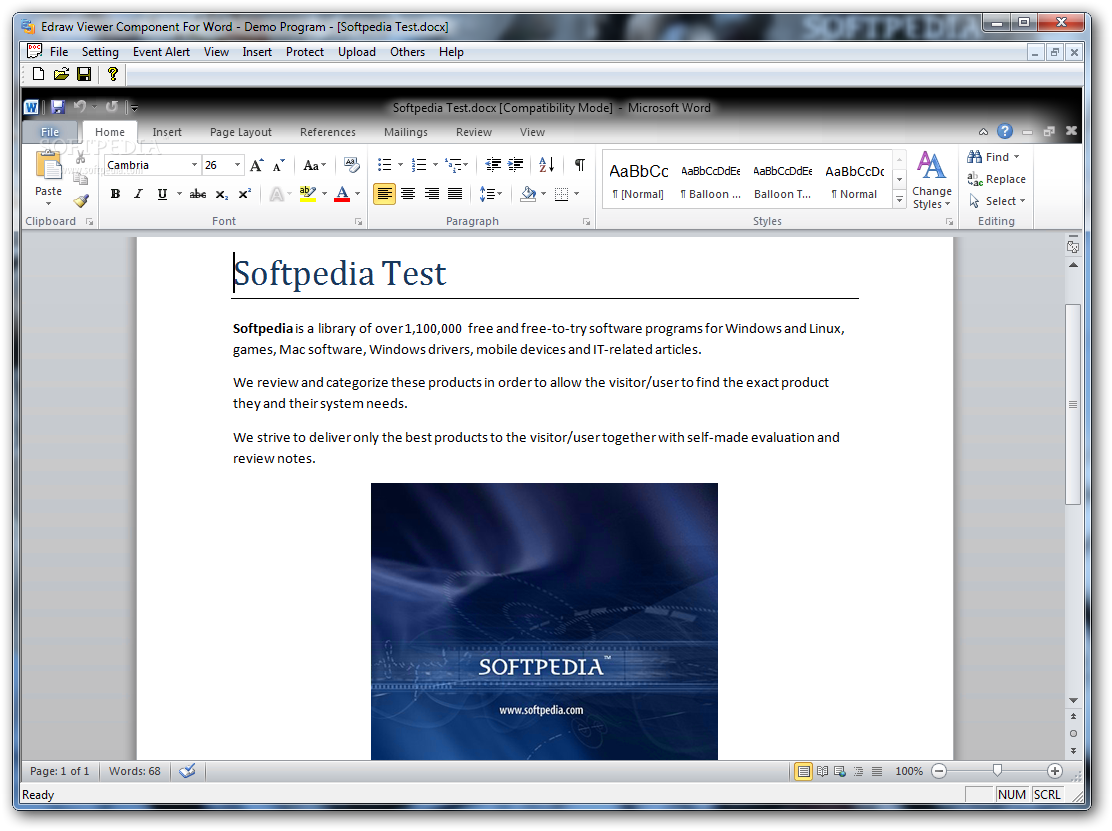
Task: Click the Zoom Out minus button
Action: click(939, 771)
